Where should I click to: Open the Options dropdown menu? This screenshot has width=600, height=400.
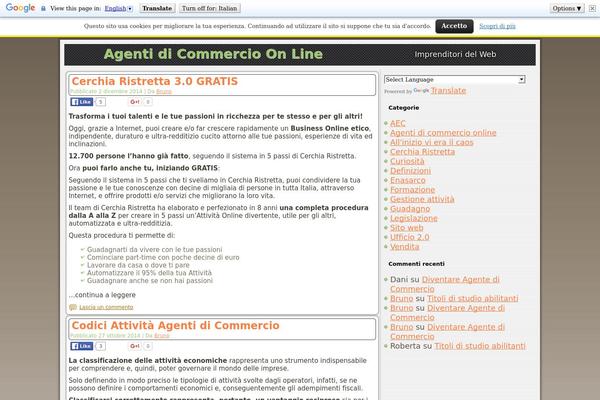click(x=567, y=8)
